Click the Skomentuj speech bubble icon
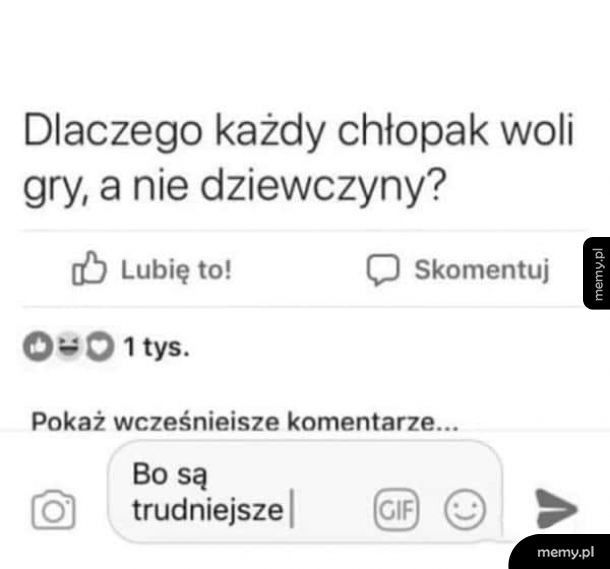The width and height of the screenshot is (610, 569). (x=383, y=270)
